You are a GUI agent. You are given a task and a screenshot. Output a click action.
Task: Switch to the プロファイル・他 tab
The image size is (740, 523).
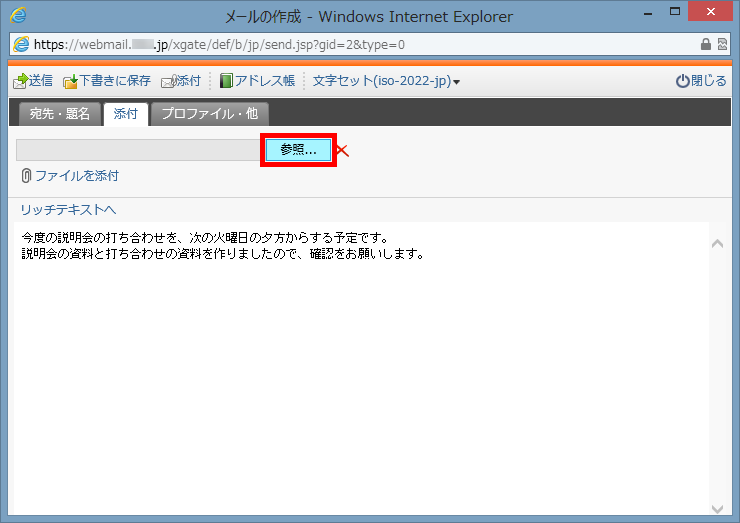click(x=210, y=114)
